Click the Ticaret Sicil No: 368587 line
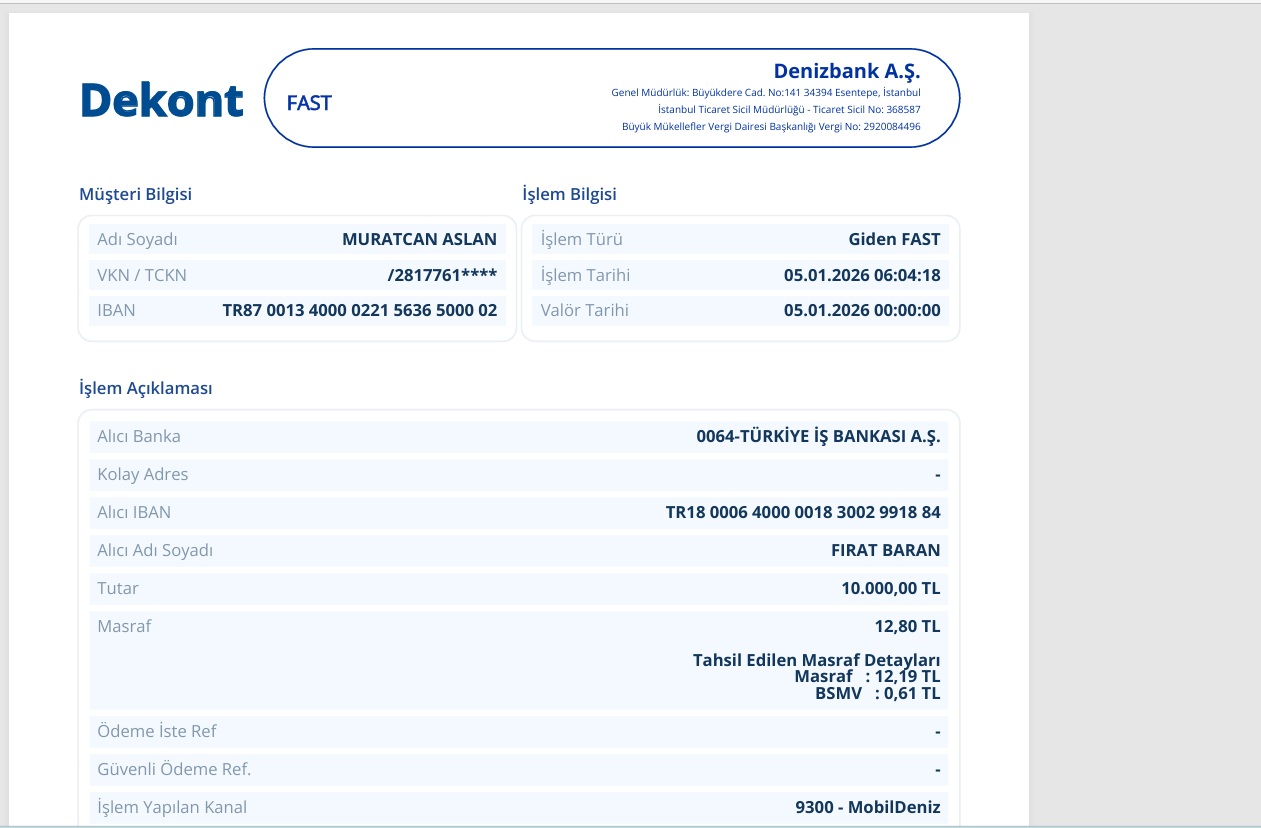Viewport: 1261px width, 828px height. point(789,109)
